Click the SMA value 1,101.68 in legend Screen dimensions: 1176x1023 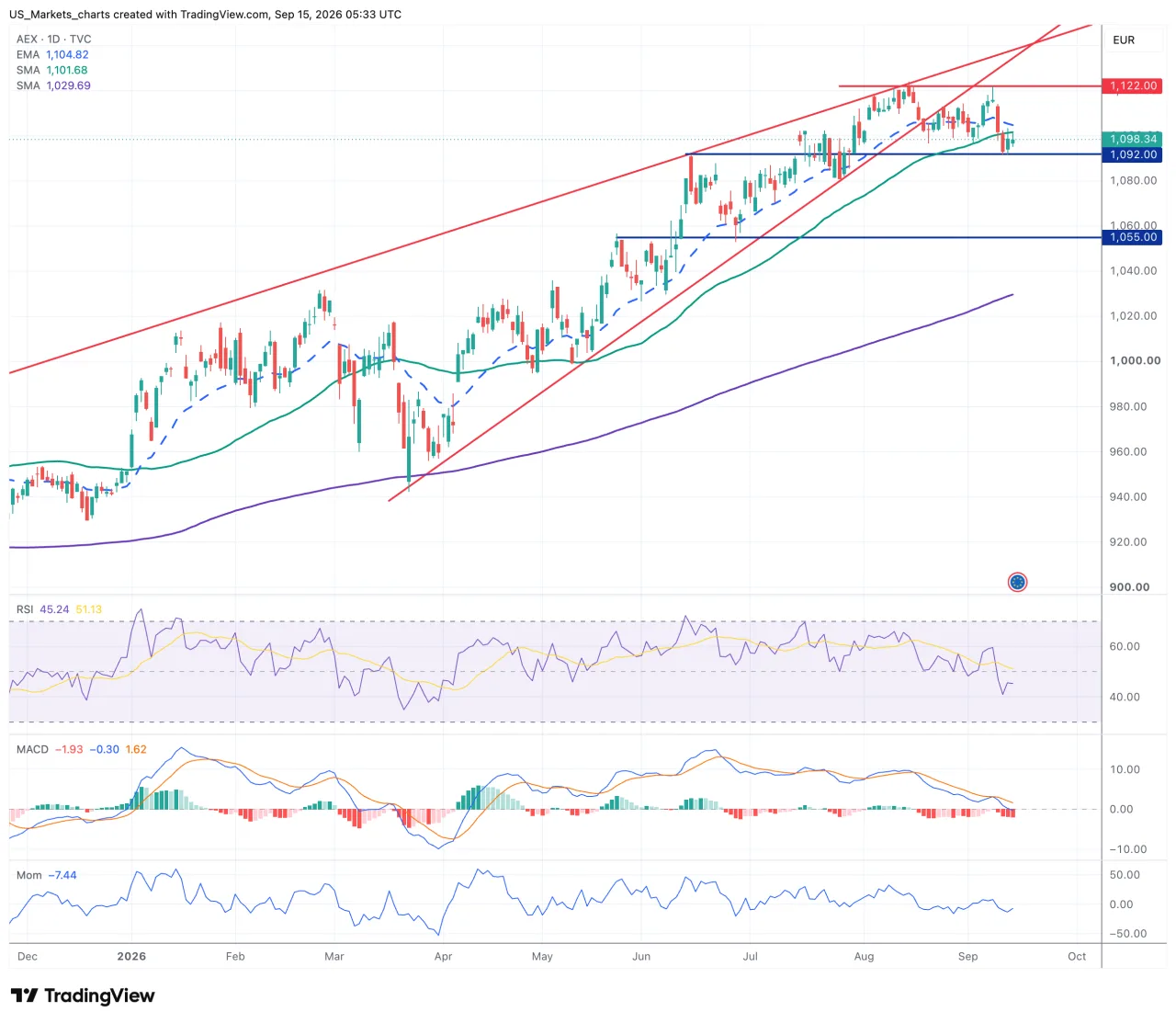pos(67,70)
